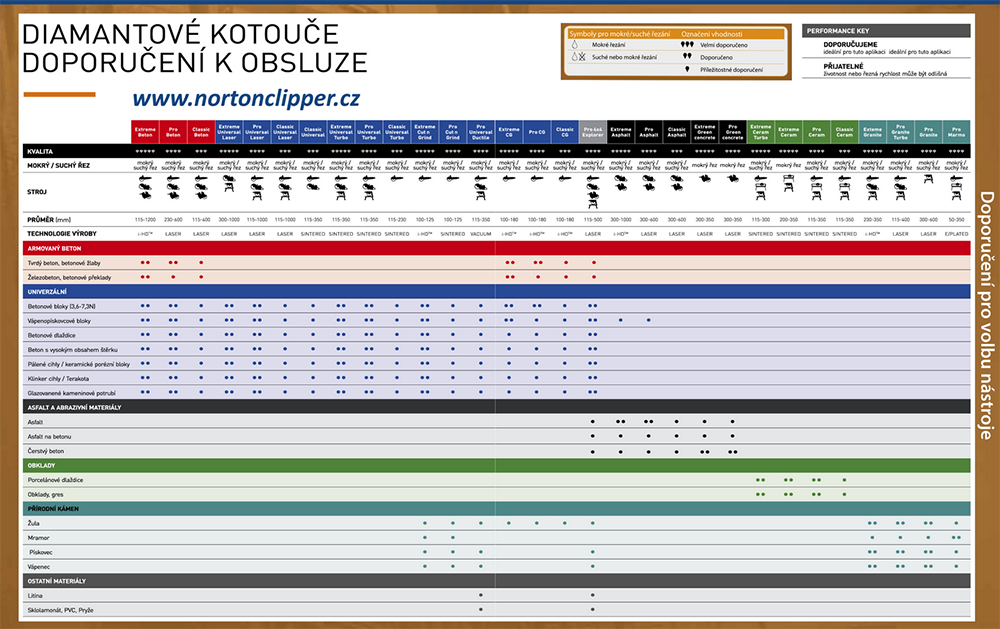This screenshot has width=1000, height=629.
Task: Click the Vápenopískovcové bloky row label
Action: tap(59, 321)
